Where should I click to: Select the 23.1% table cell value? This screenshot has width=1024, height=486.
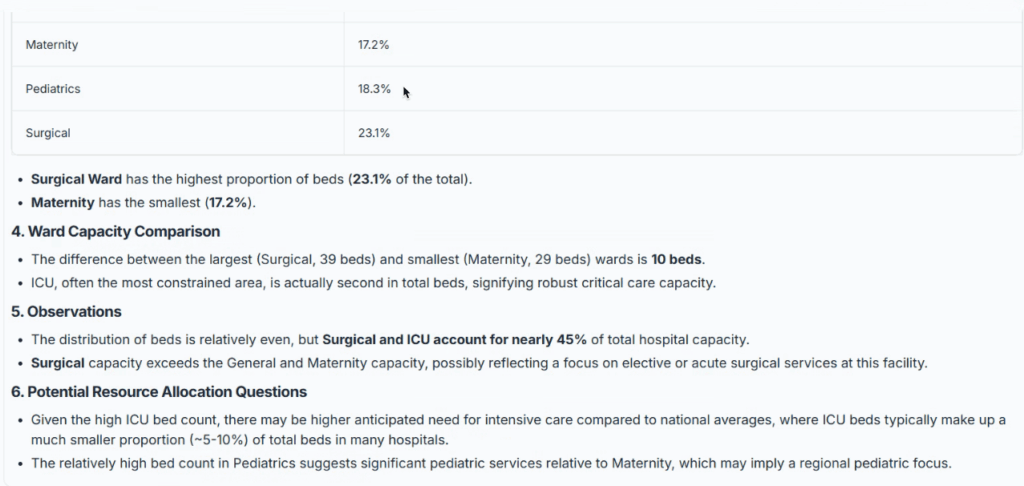[x=373, y=133]
